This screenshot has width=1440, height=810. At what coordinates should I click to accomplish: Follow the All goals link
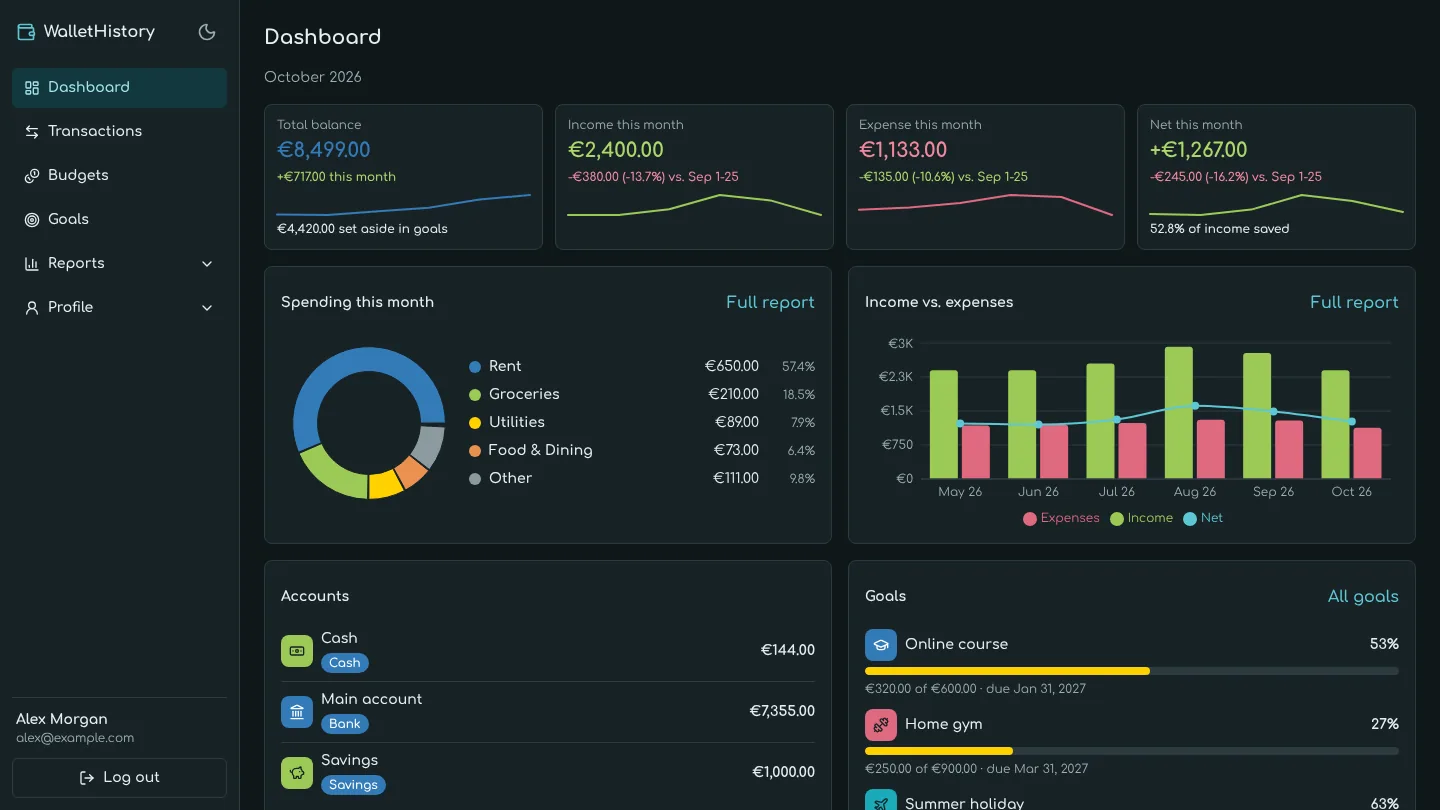(1363, 597)
